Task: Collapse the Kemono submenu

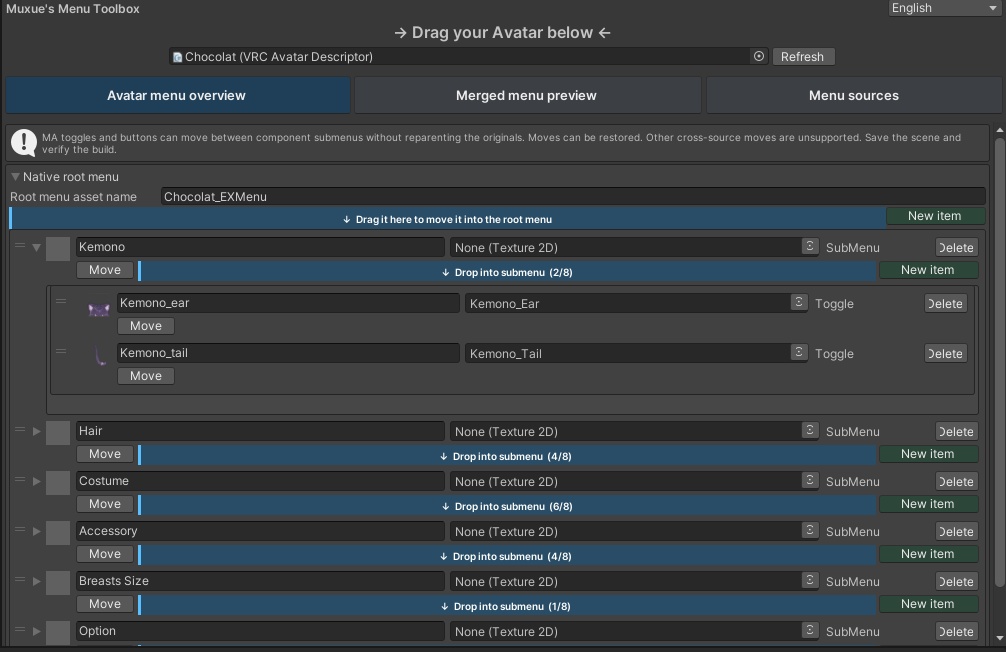Action: (x=37, y=247)
